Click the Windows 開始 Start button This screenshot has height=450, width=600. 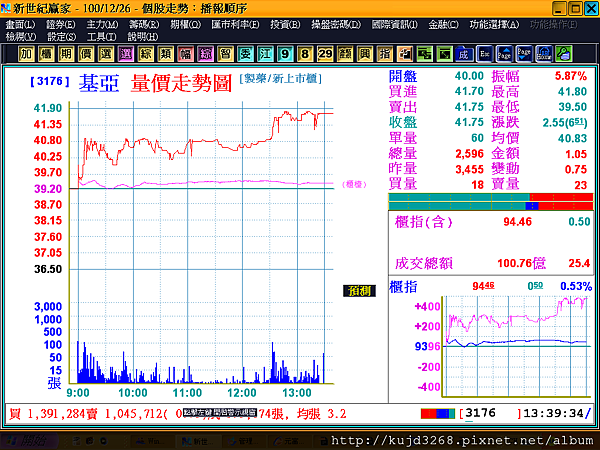(x=29, y=441)
